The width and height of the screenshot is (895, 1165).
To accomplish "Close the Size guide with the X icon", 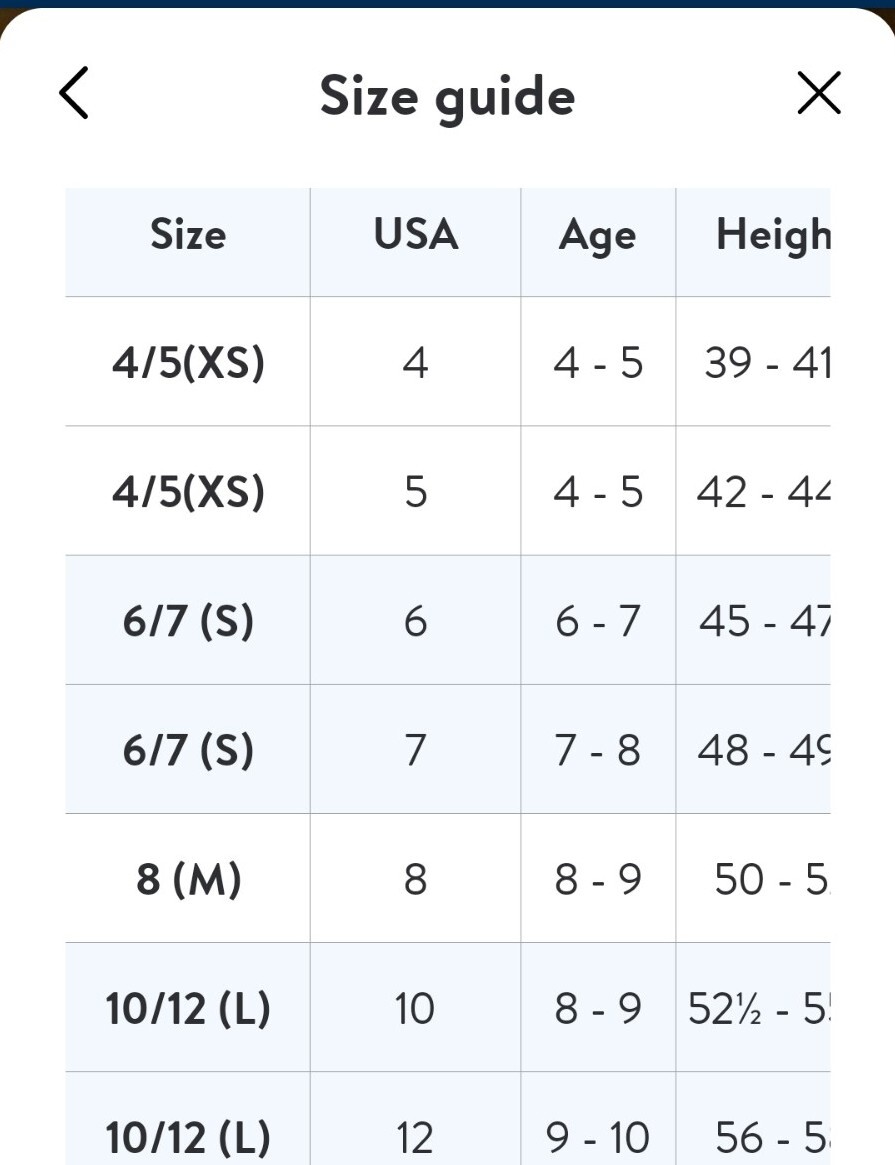I will click(819, 93).
